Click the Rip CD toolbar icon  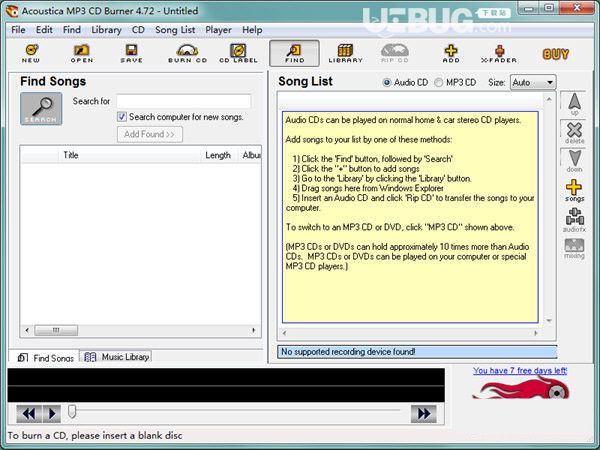pos(395,53)
